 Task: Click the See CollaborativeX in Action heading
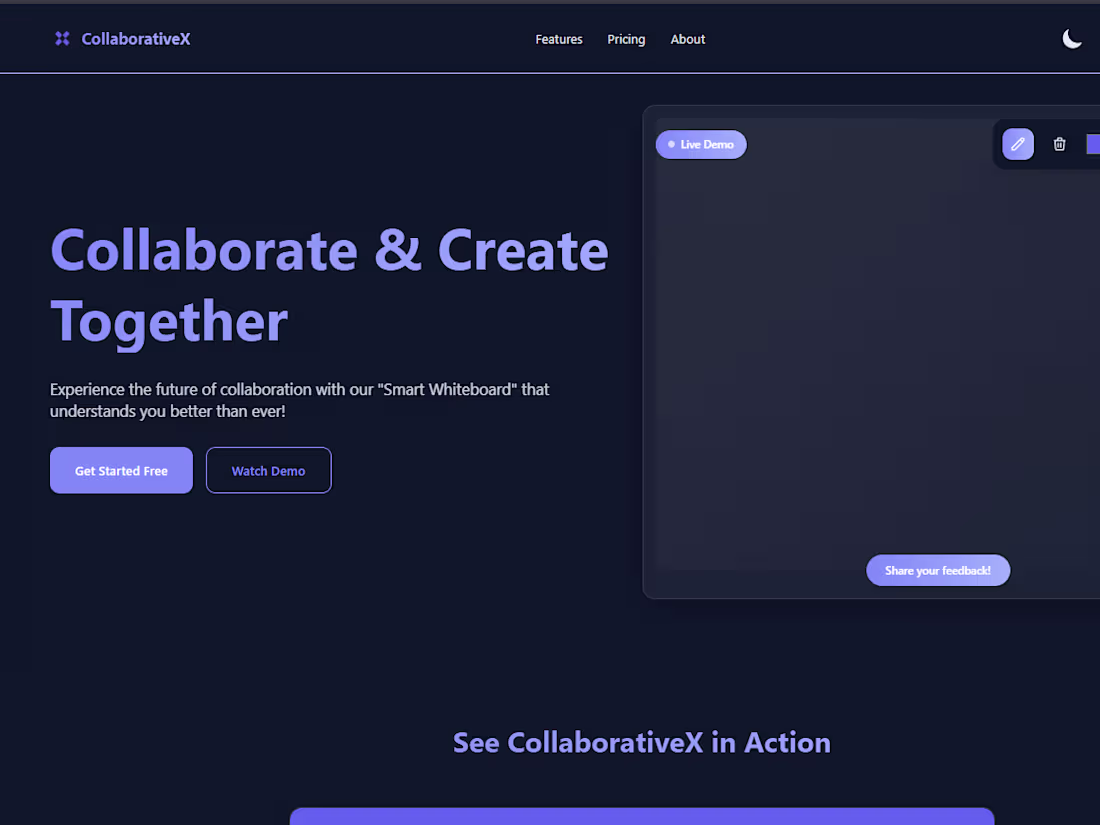tap(641, 742)
